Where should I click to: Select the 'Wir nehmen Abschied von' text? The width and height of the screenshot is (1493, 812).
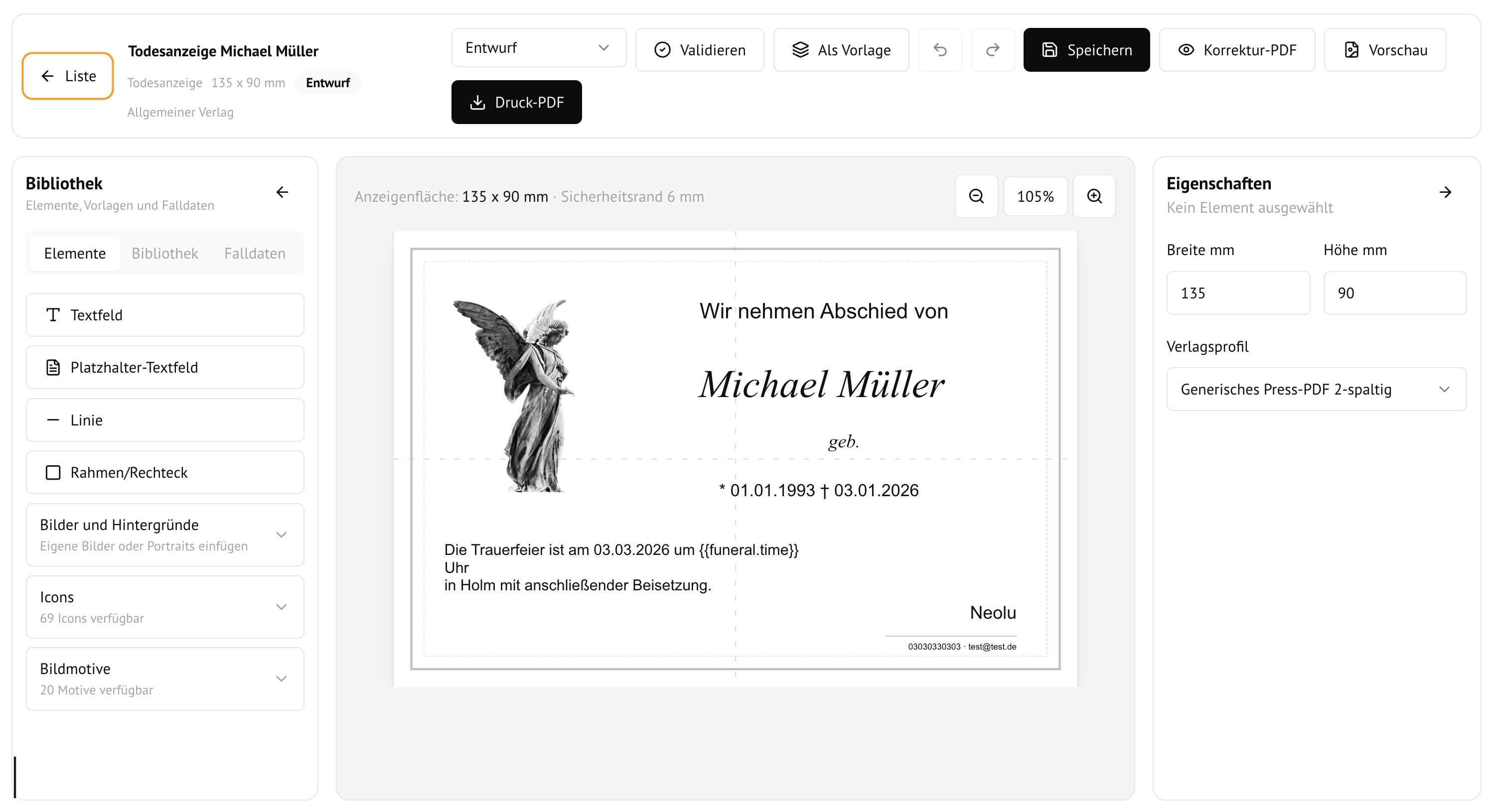[x=824, y=311]
